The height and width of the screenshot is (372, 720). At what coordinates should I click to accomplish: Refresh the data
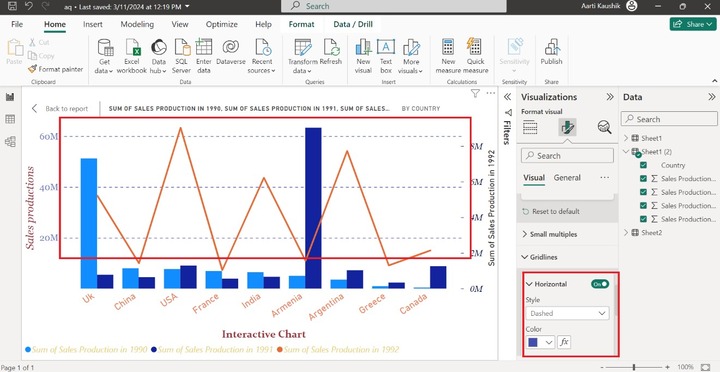pos(331,51)
